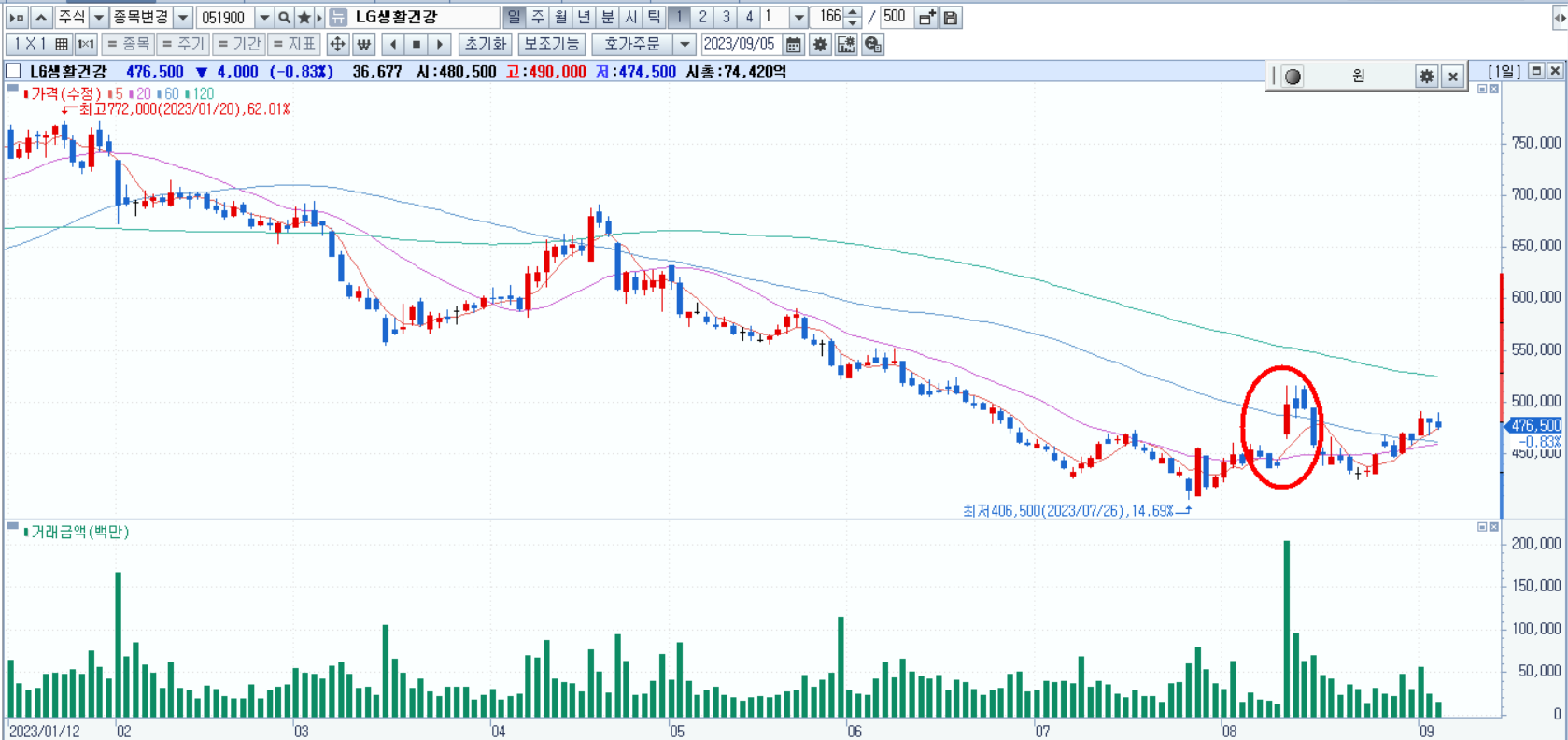Select period multiplier 3 button

tap(726, 17)
